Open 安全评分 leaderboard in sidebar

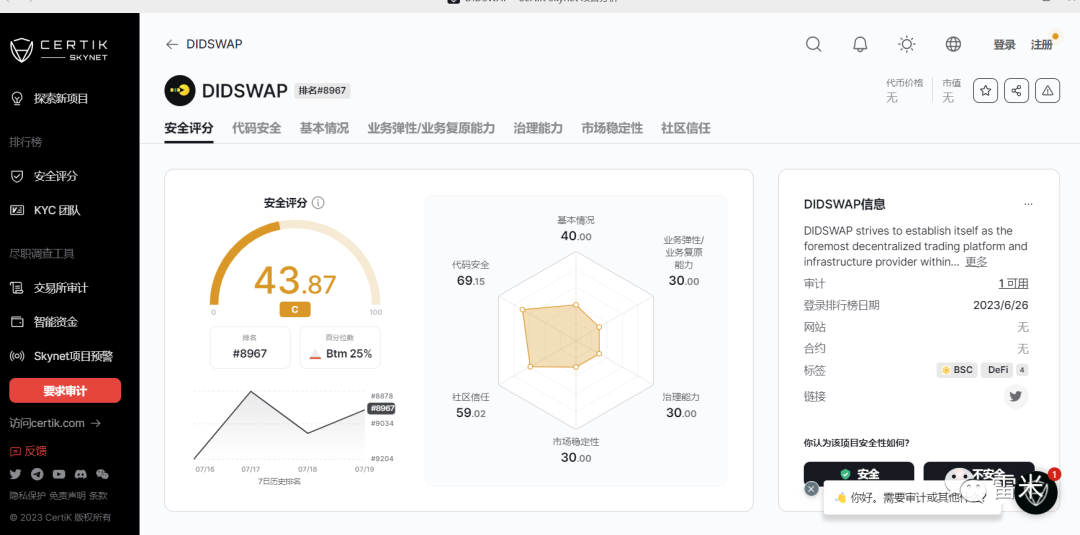click(55, 176)
